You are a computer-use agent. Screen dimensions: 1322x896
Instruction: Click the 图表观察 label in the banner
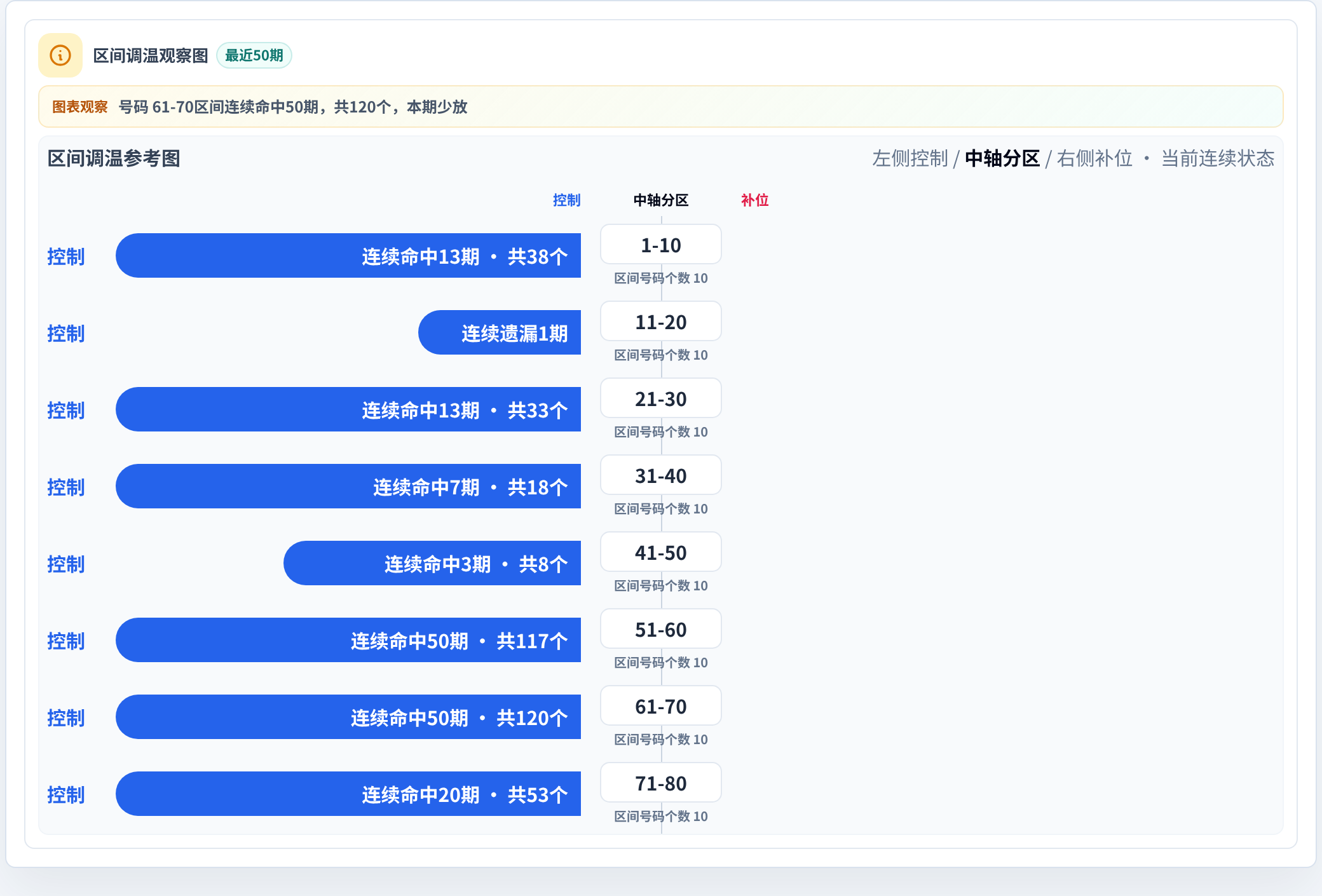80,107
